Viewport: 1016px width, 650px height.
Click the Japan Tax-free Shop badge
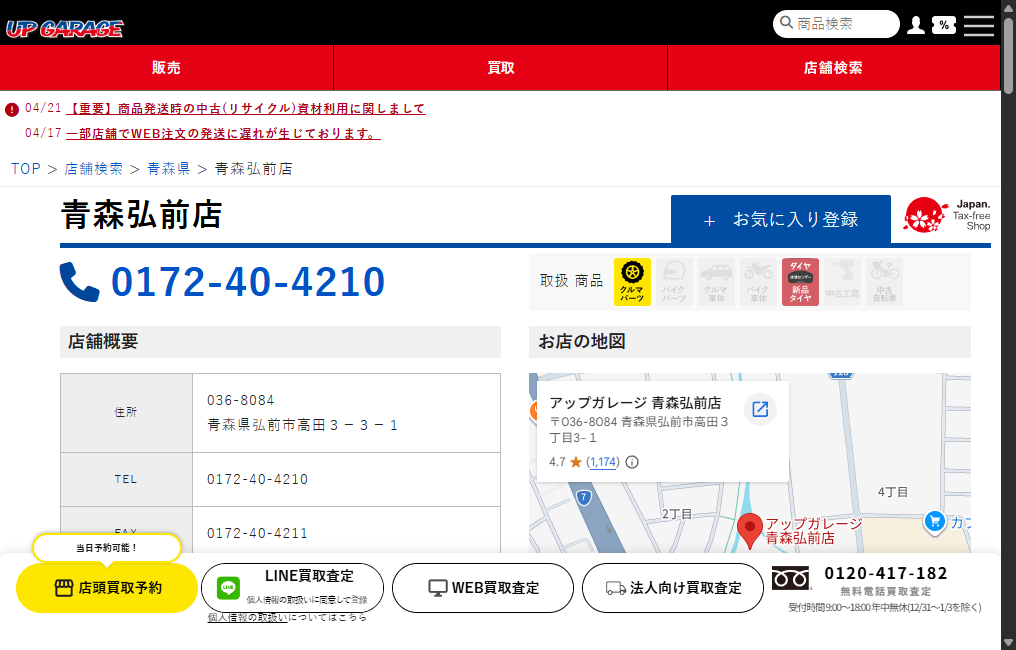pyautogui.click(x=947, y=215)
